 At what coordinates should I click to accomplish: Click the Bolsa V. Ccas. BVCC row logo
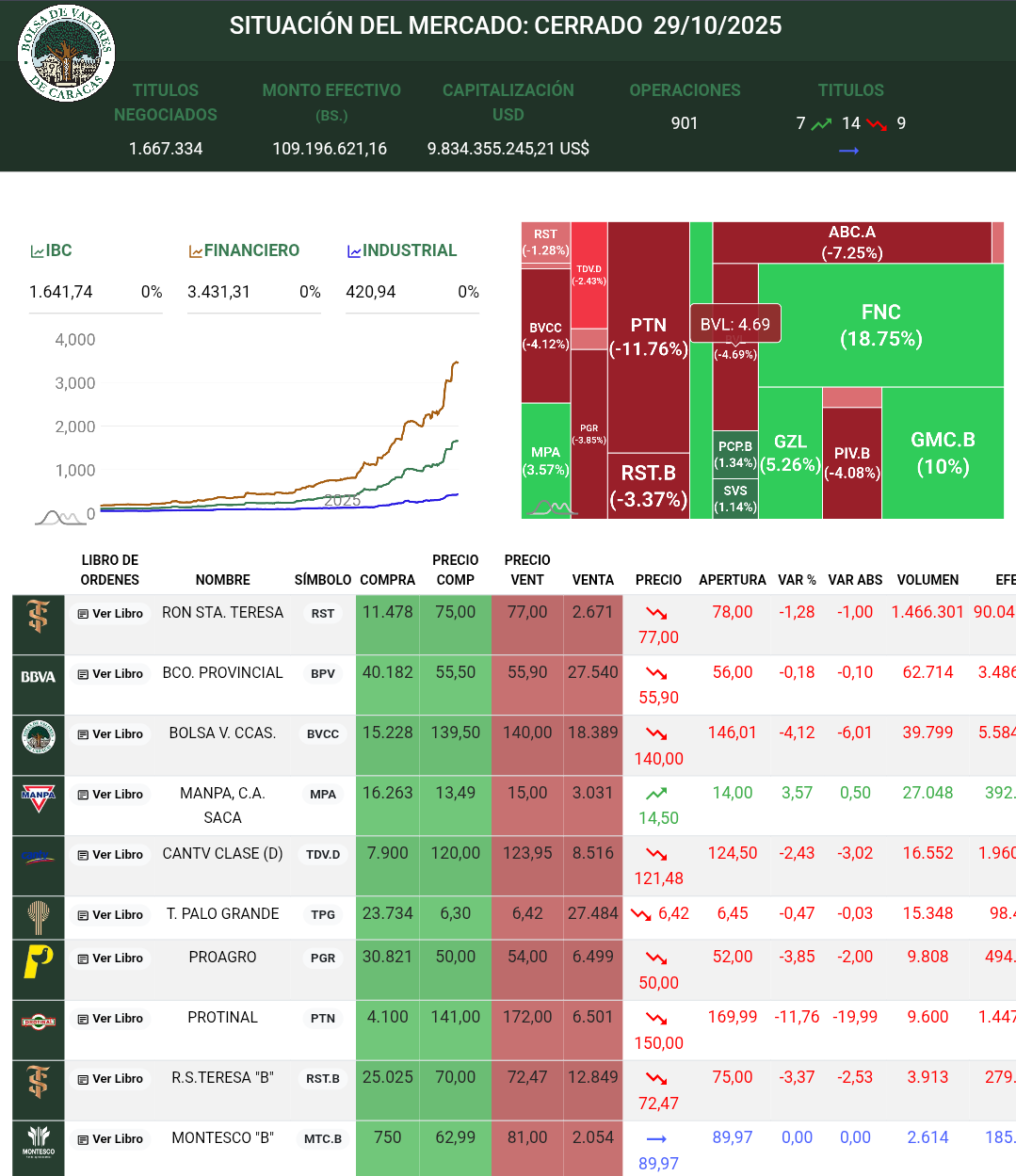(x=39, y=736)
